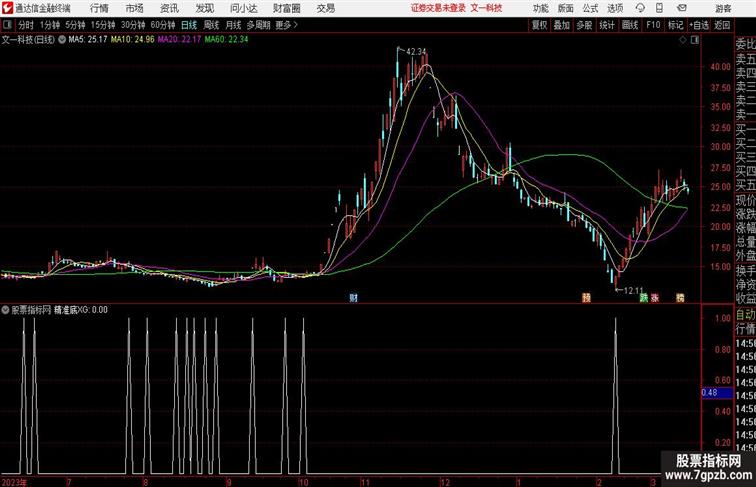Switch to 30分钟 period
The image size is (756, 487).
[133, 25]
